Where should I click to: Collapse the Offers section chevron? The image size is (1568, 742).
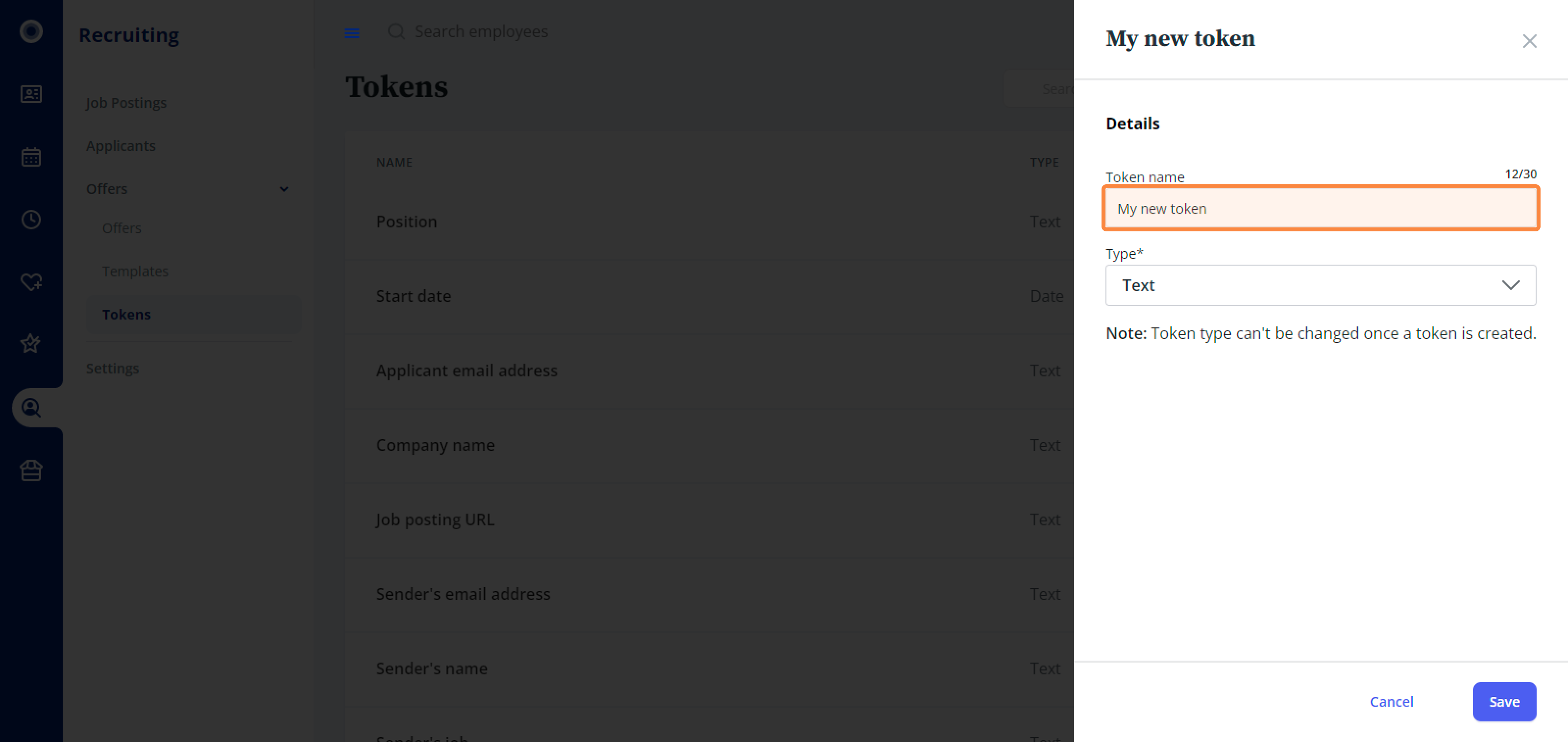pyautogui.click(x=284, y=189)
